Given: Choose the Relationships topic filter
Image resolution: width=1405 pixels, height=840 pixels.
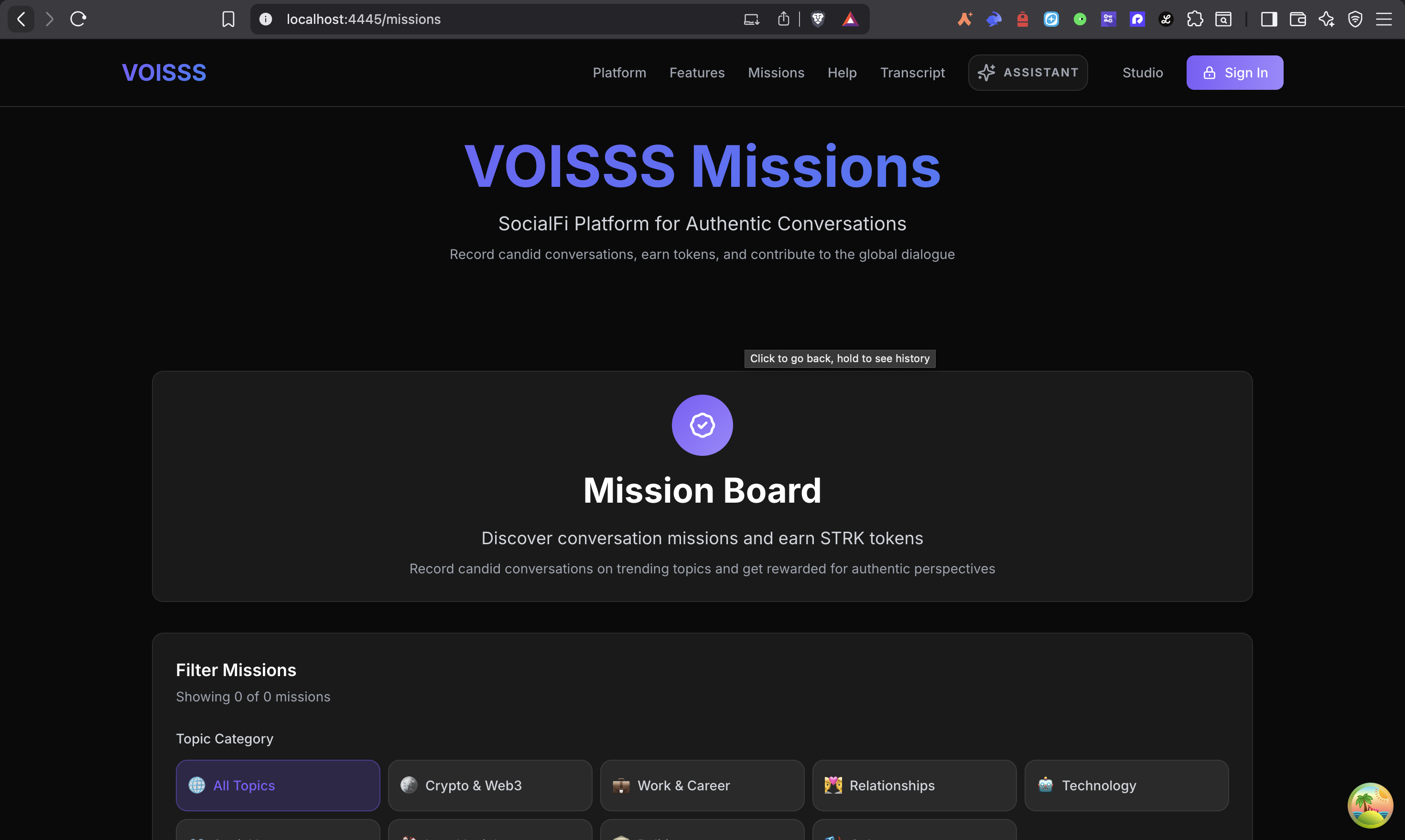Looking at the screenshot, I should click(914, 785).
